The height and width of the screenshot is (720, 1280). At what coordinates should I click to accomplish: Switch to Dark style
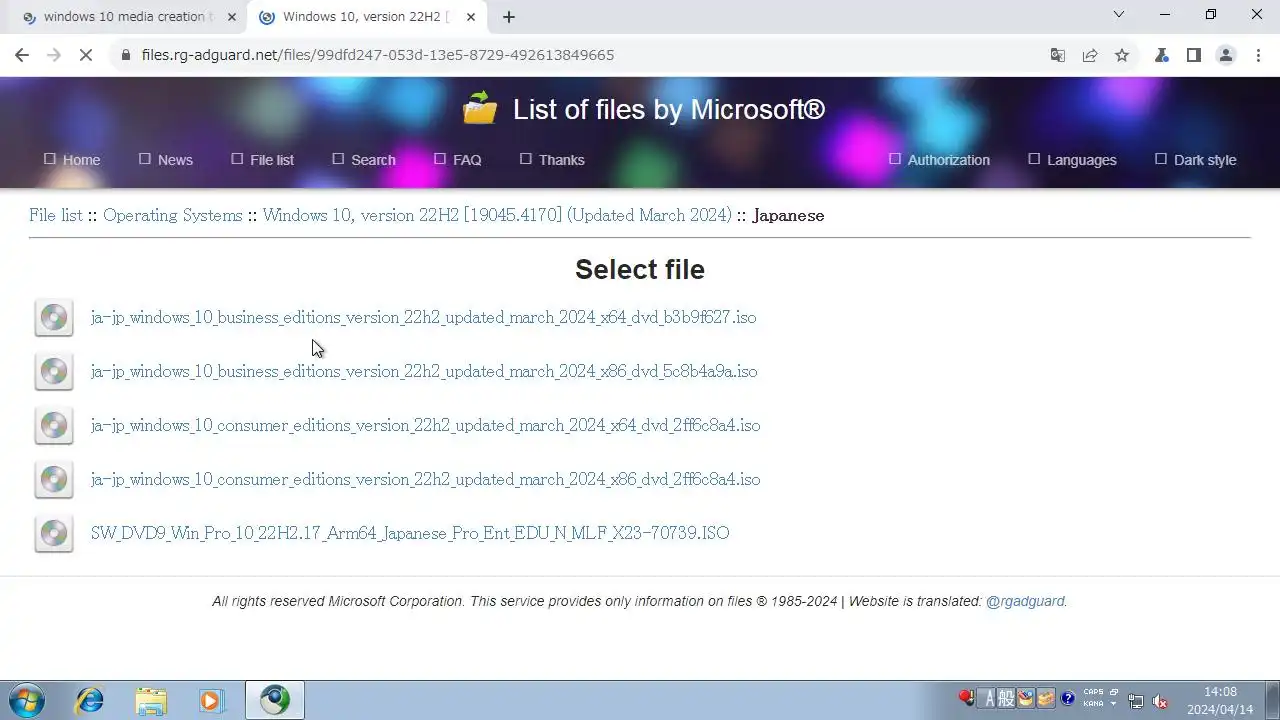(x=1195, y=160)
